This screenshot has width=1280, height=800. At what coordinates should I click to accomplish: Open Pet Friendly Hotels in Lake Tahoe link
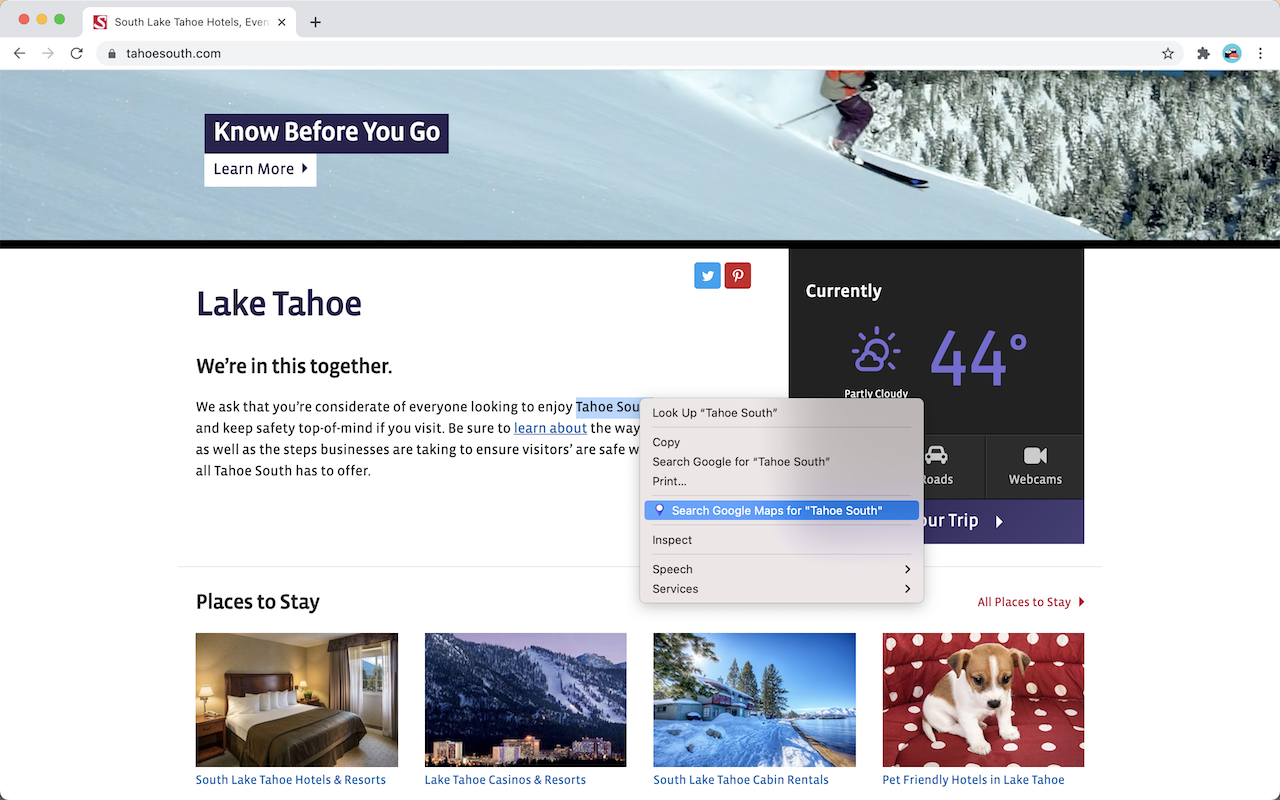(973, 780)
